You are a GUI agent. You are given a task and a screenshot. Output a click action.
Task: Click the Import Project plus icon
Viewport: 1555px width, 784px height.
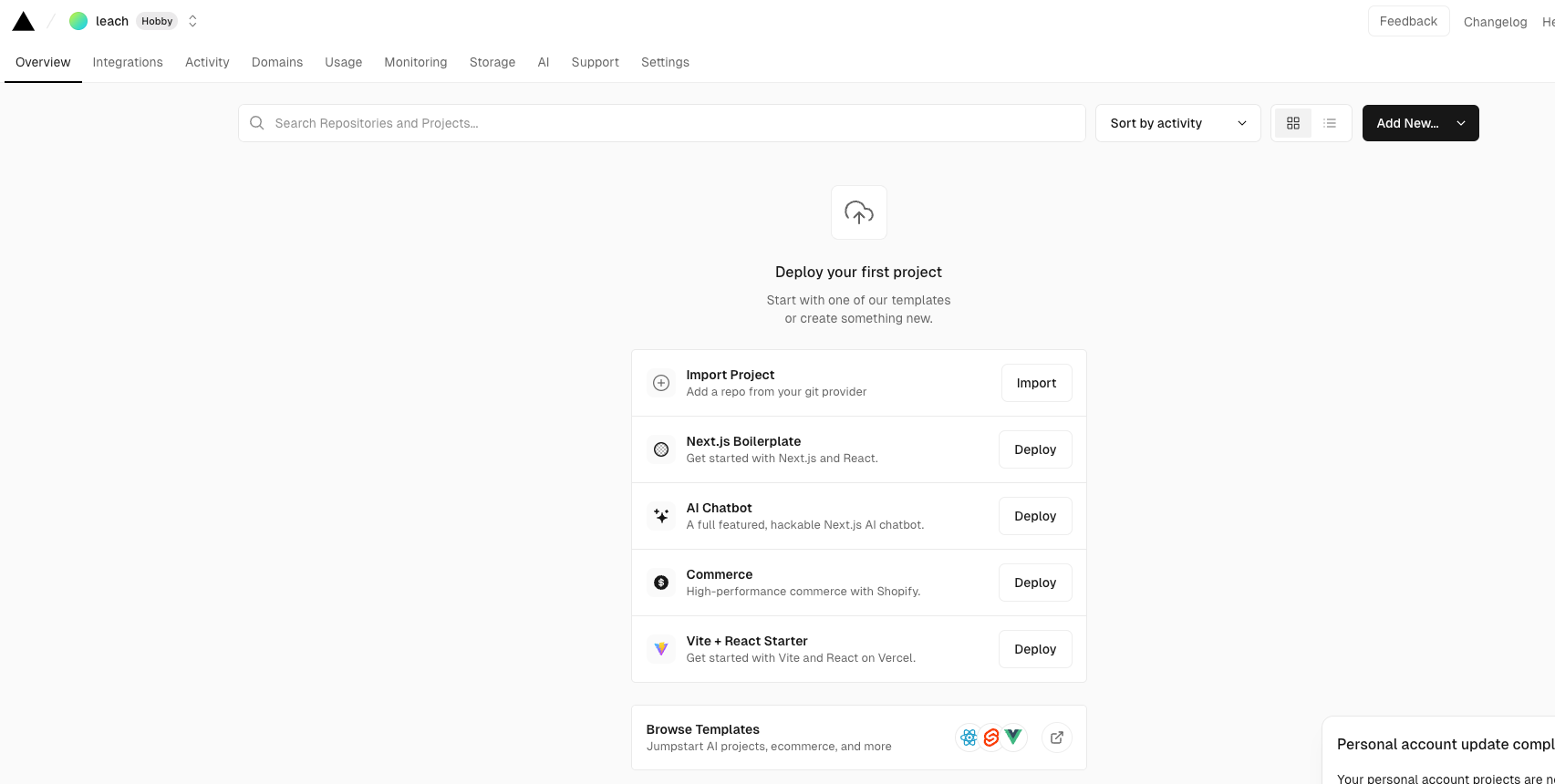tap(661, 383)
